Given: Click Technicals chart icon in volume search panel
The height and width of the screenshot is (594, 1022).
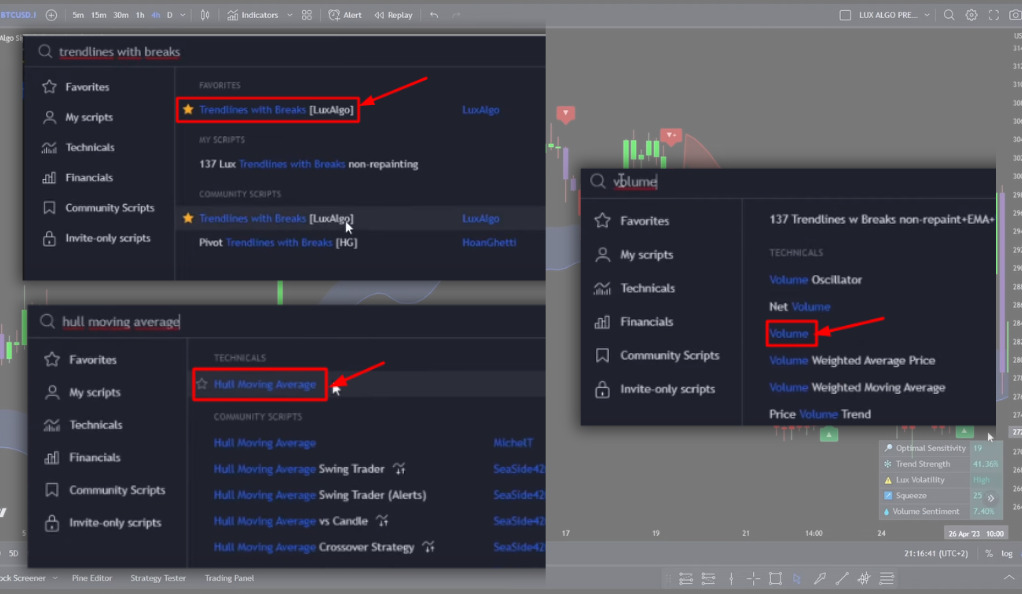Looking at the screenshot, I should 602,288.
